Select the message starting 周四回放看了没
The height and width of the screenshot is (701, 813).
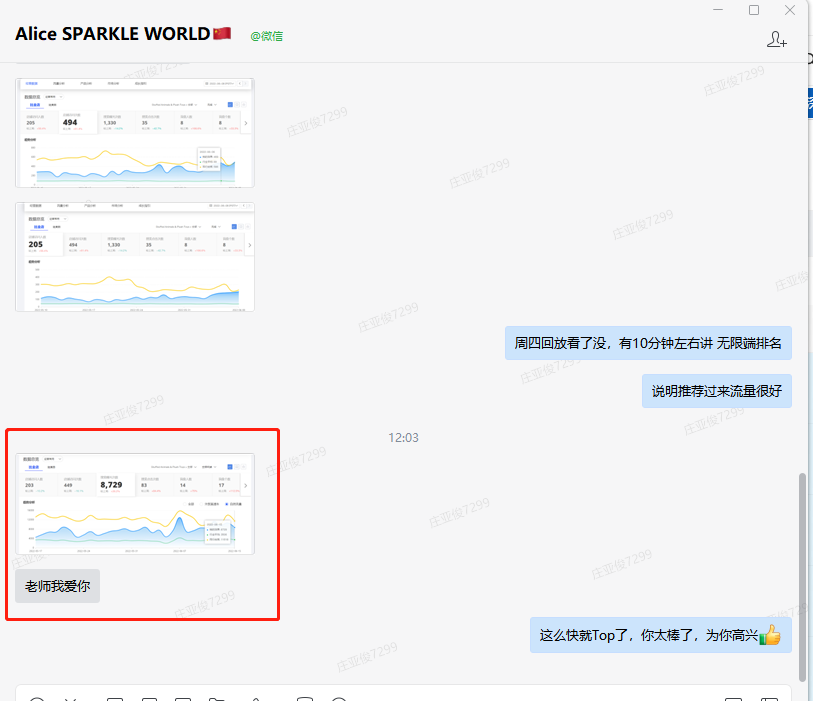point(648,343)
